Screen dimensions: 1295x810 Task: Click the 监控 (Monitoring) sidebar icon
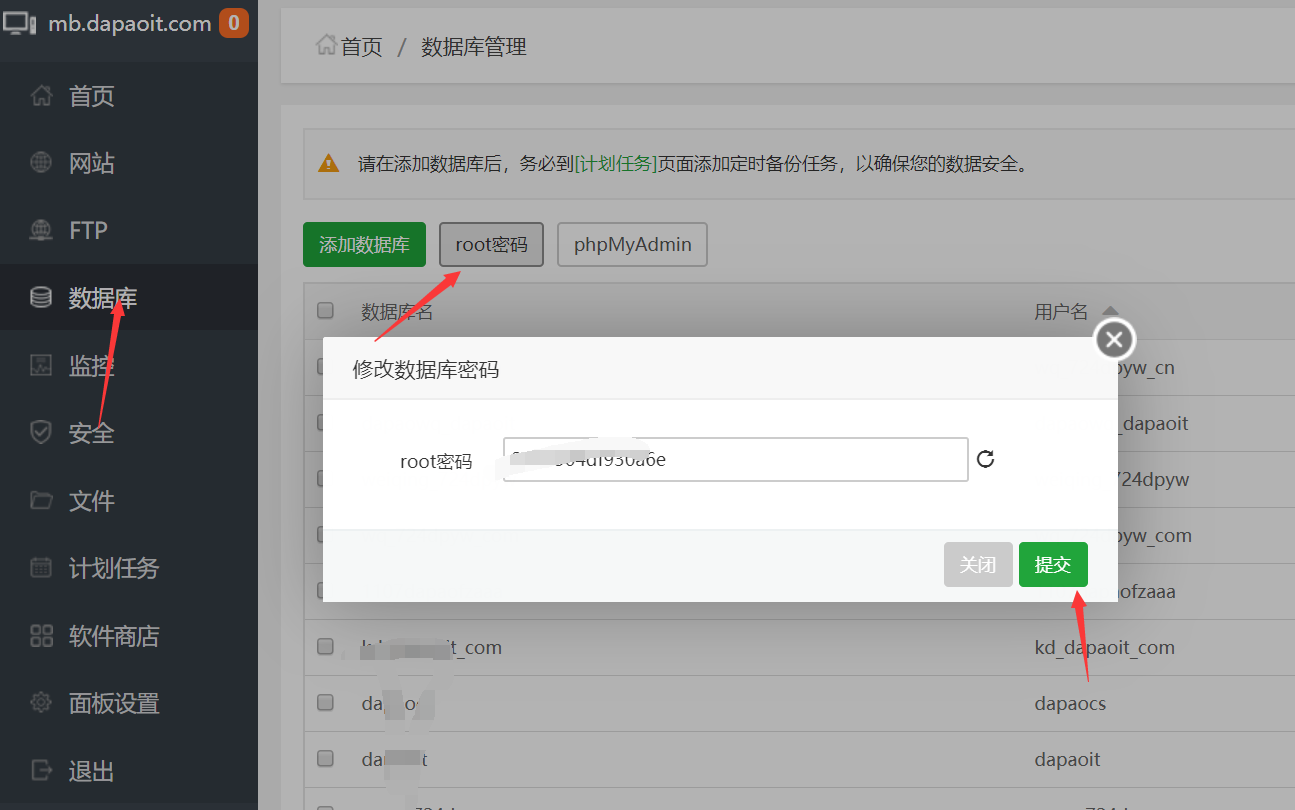point(40,365)
